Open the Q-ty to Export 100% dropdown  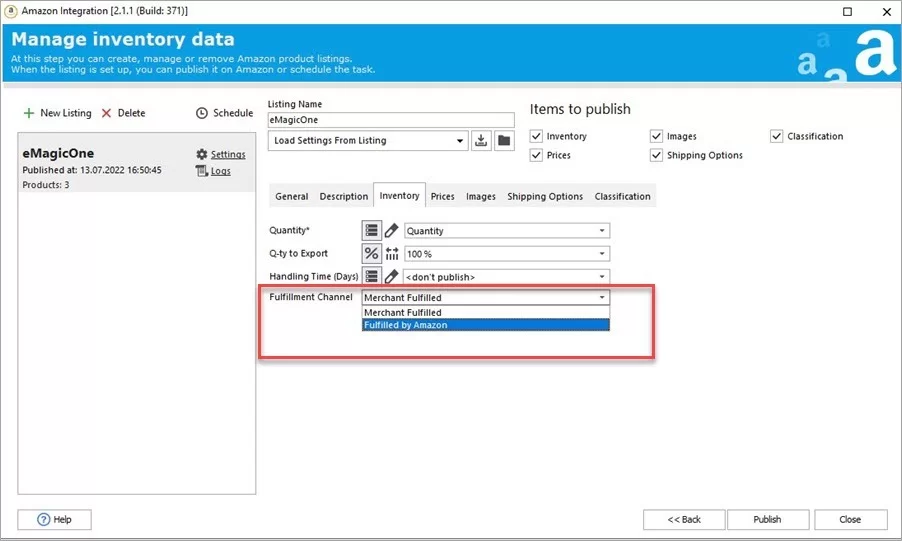tap(602, 254)
